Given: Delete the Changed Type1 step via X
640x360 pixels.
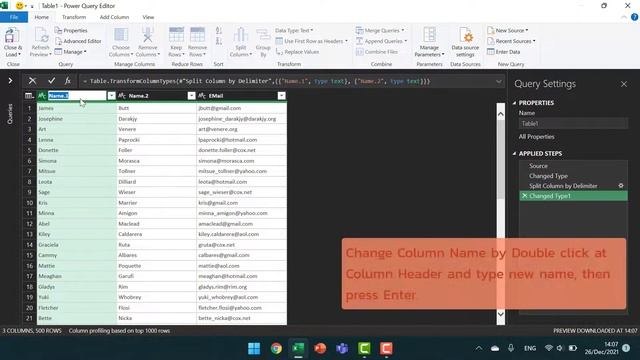Looking at the screenshot, I should (x=524, y=196).
